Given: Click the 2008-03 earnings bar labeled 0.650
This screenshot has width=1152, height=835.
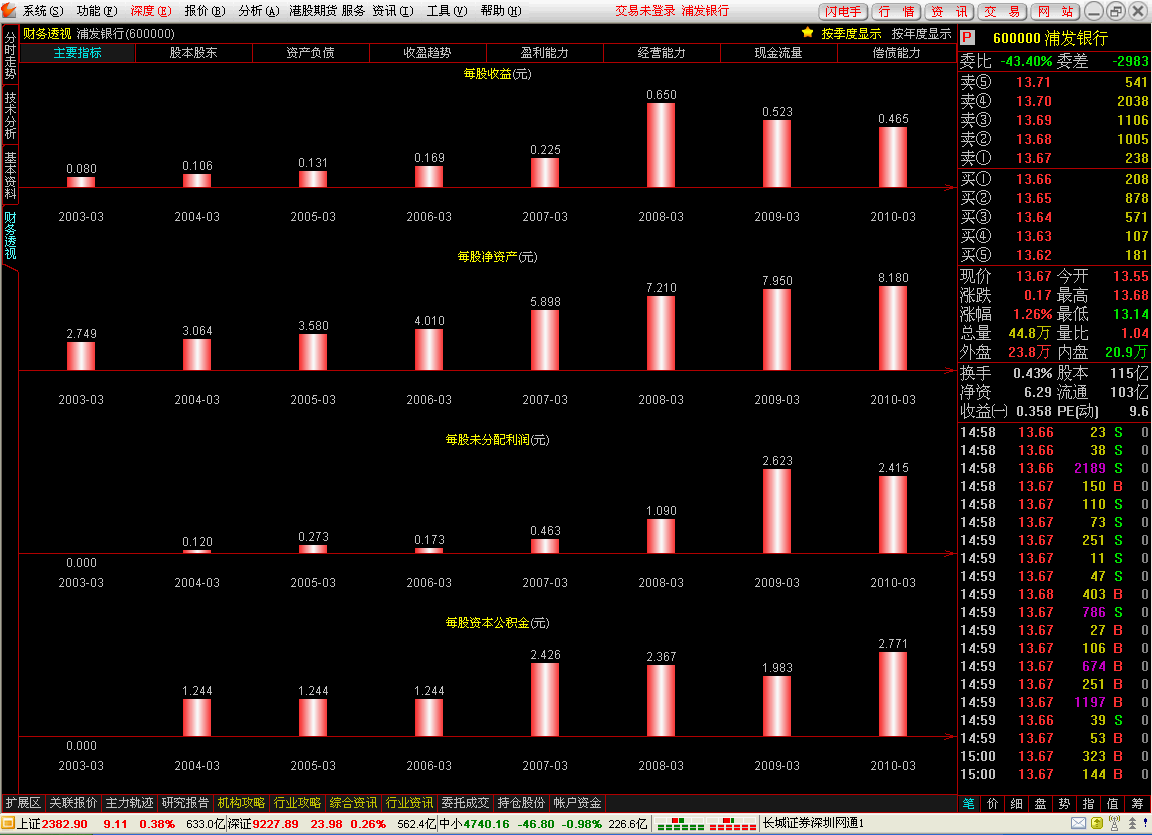Looking at the screenshot, I should [661, 145].
